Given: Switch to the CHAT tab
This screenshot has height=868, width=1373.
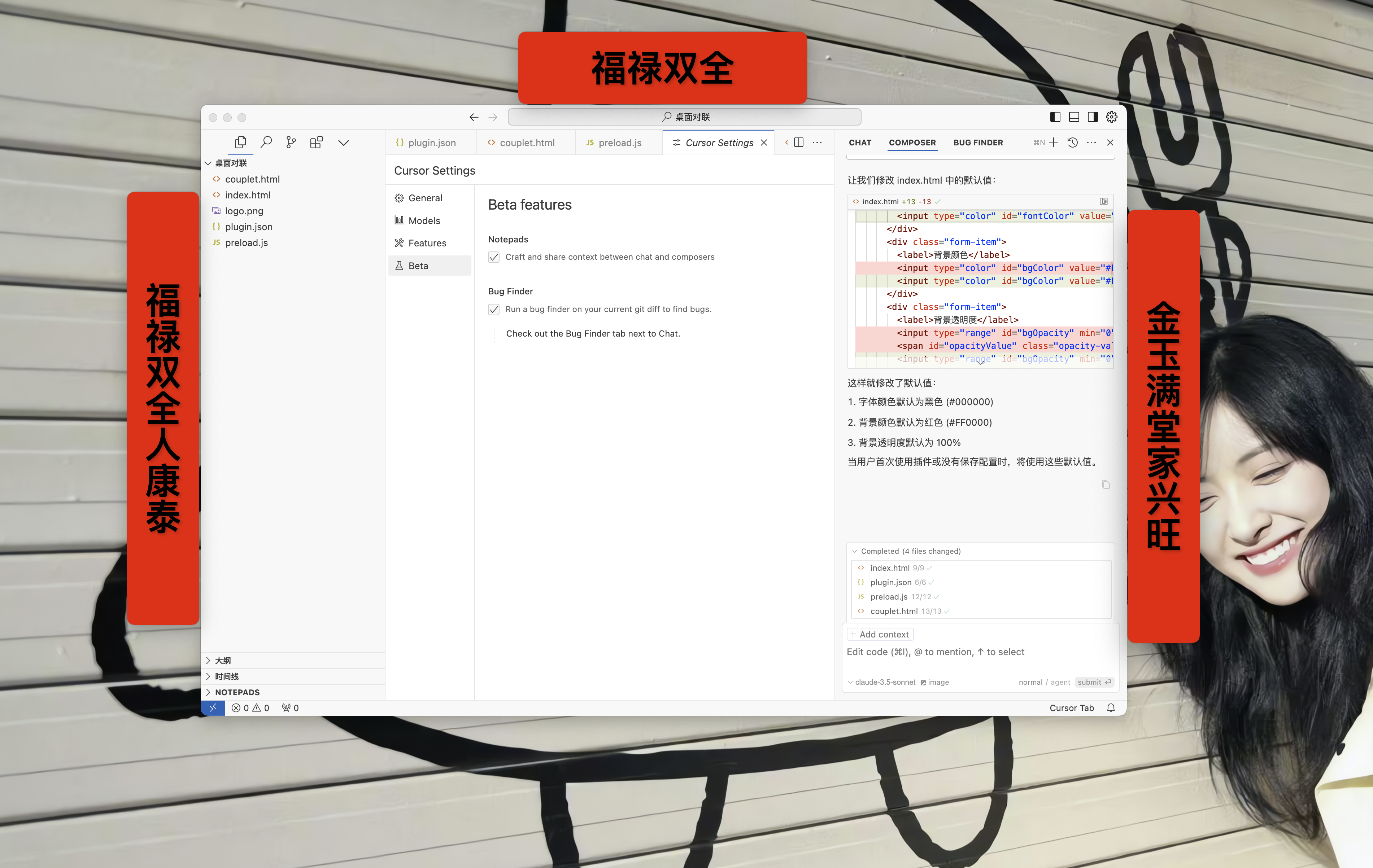Looking at the screenshot, I should click(860, 143).
